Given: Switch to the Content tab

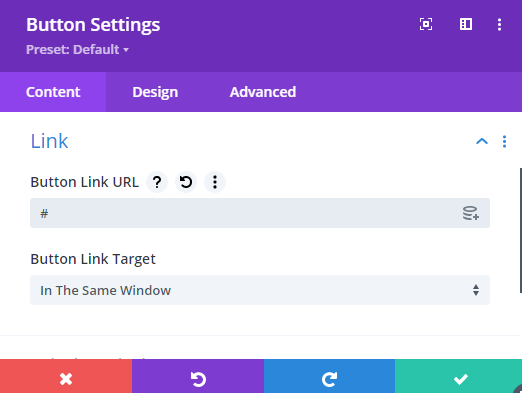Looking at the screenshot, I should click(53, 92).
